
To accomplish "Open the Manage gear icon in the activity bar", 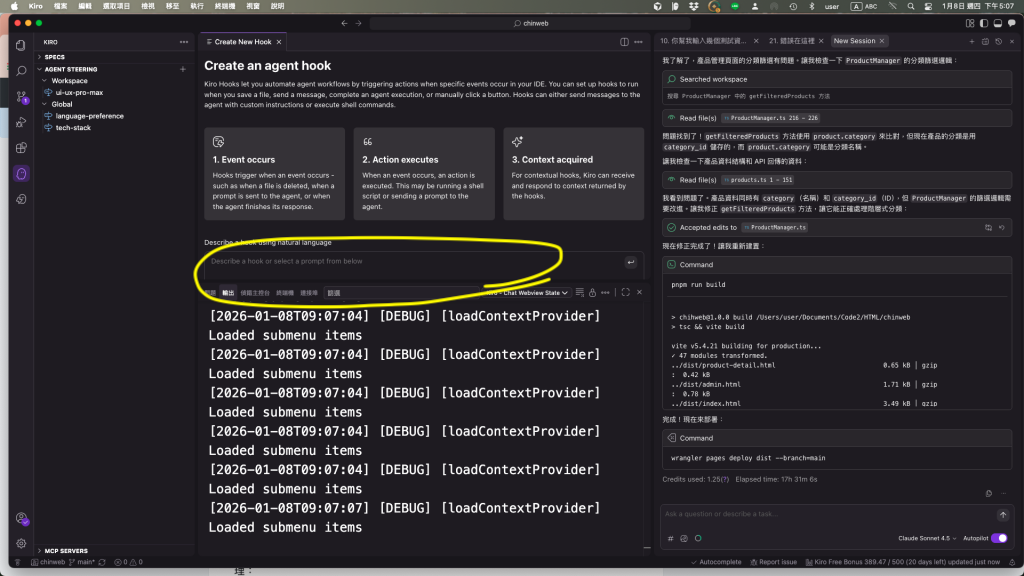I will [21, 543].
